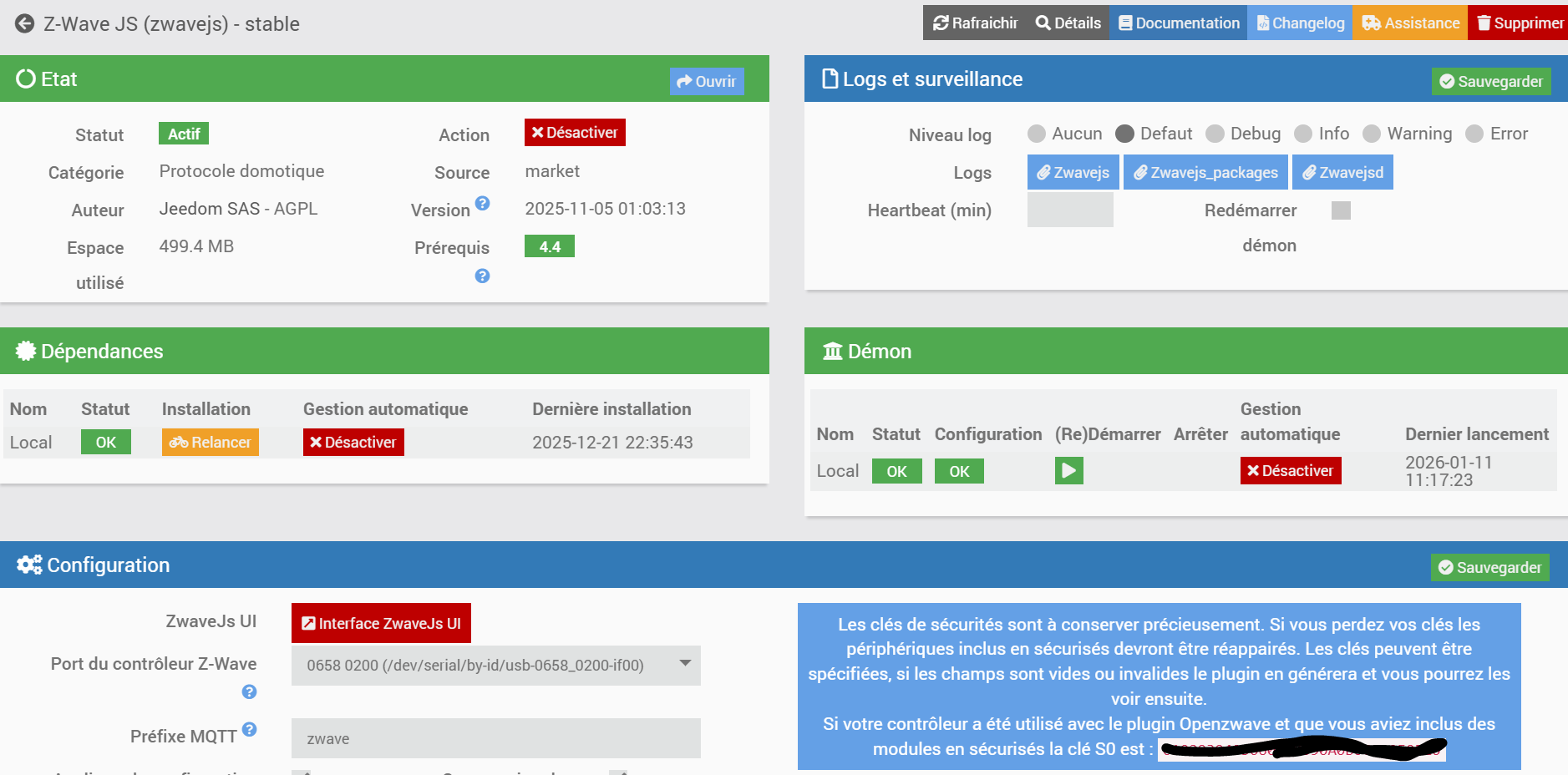Start the demon with the green play button
This screenshot has width=1568, height=775.
(1069, 471)
